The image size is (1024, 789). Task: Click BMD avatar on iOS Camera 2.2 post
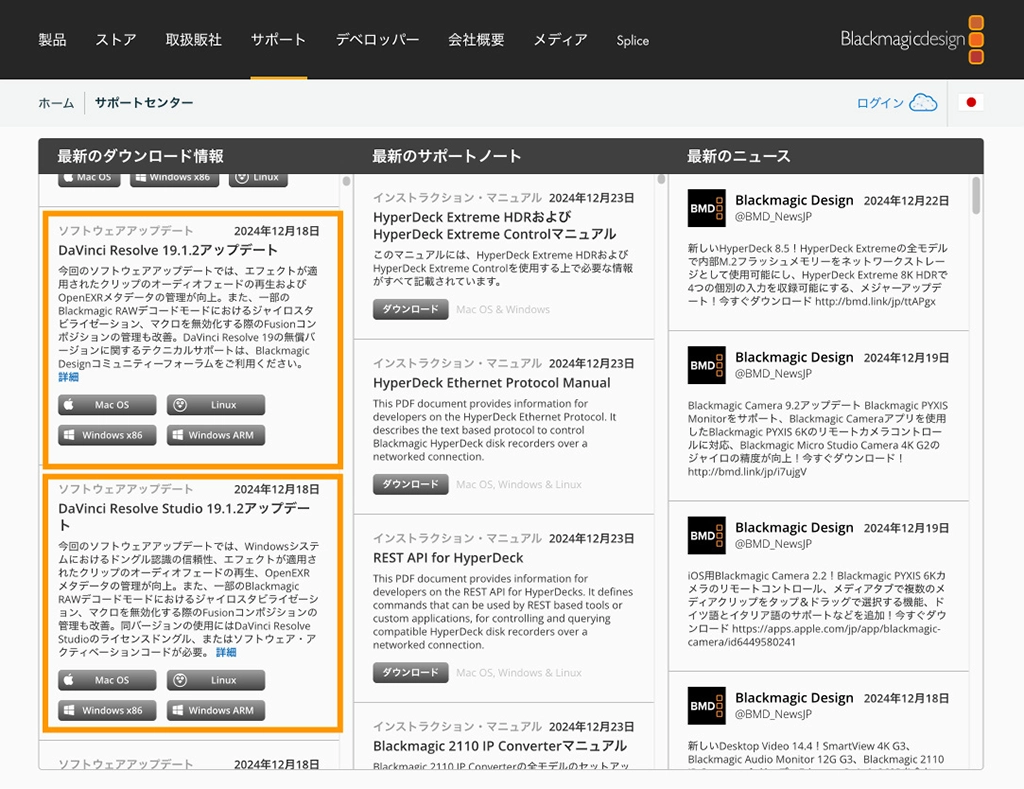point(707,536)
